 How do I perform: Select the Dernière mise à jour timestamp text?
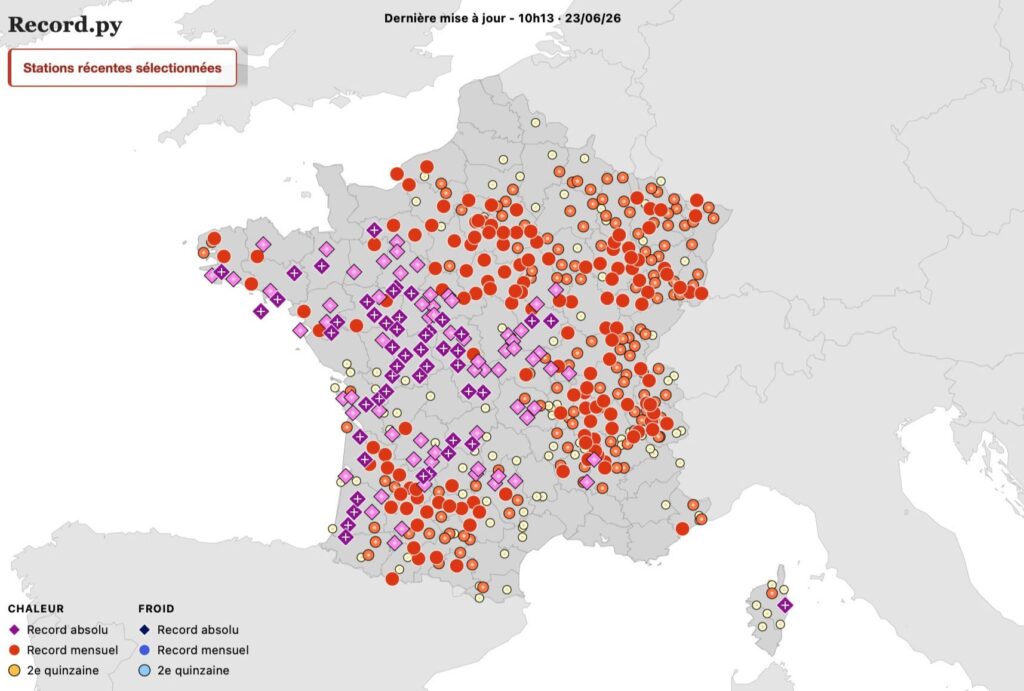click(x=502, y=18)
